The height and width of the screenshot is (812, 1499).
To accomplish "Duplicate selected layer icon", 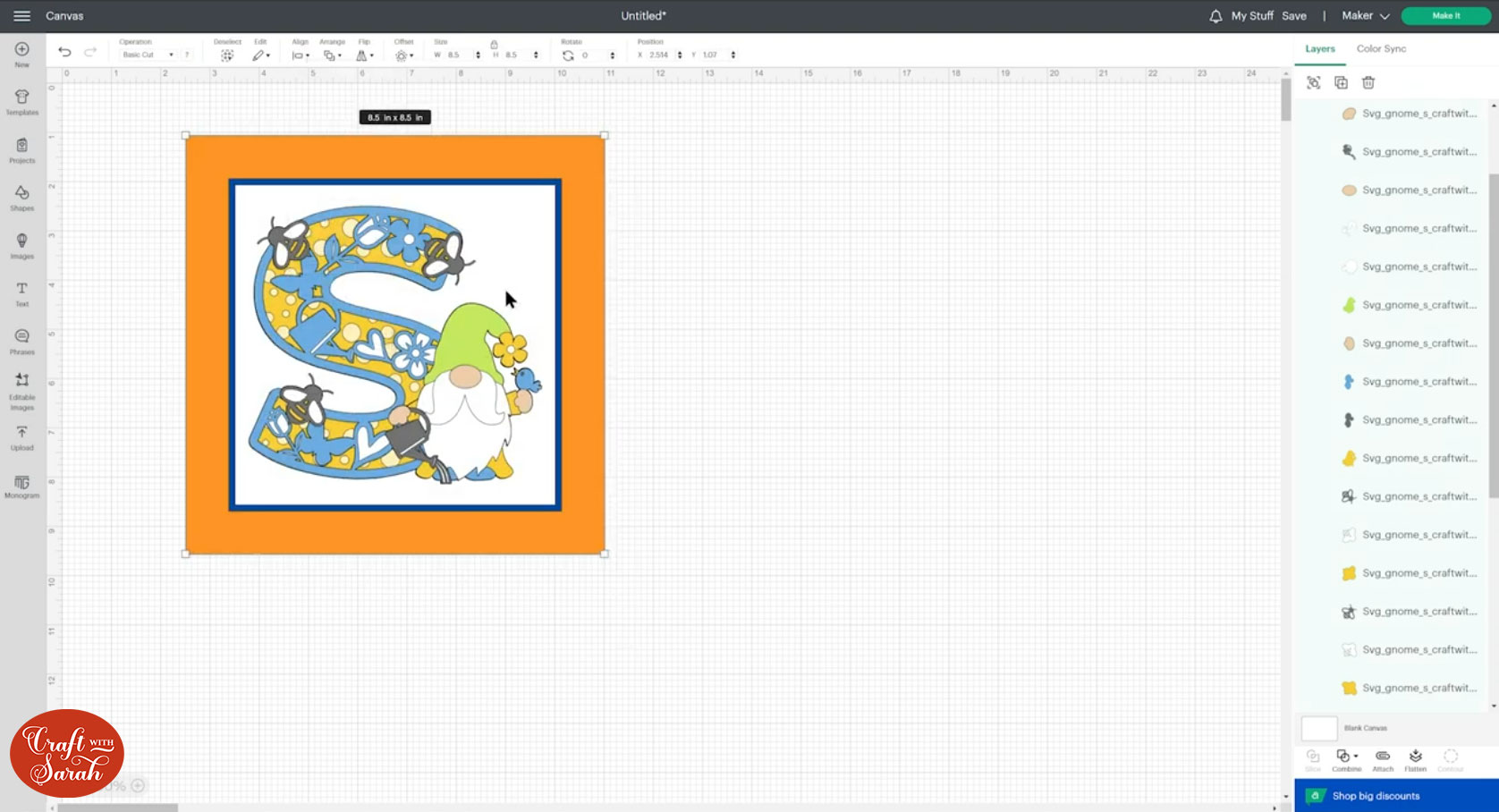I will tap(1341, 82).
